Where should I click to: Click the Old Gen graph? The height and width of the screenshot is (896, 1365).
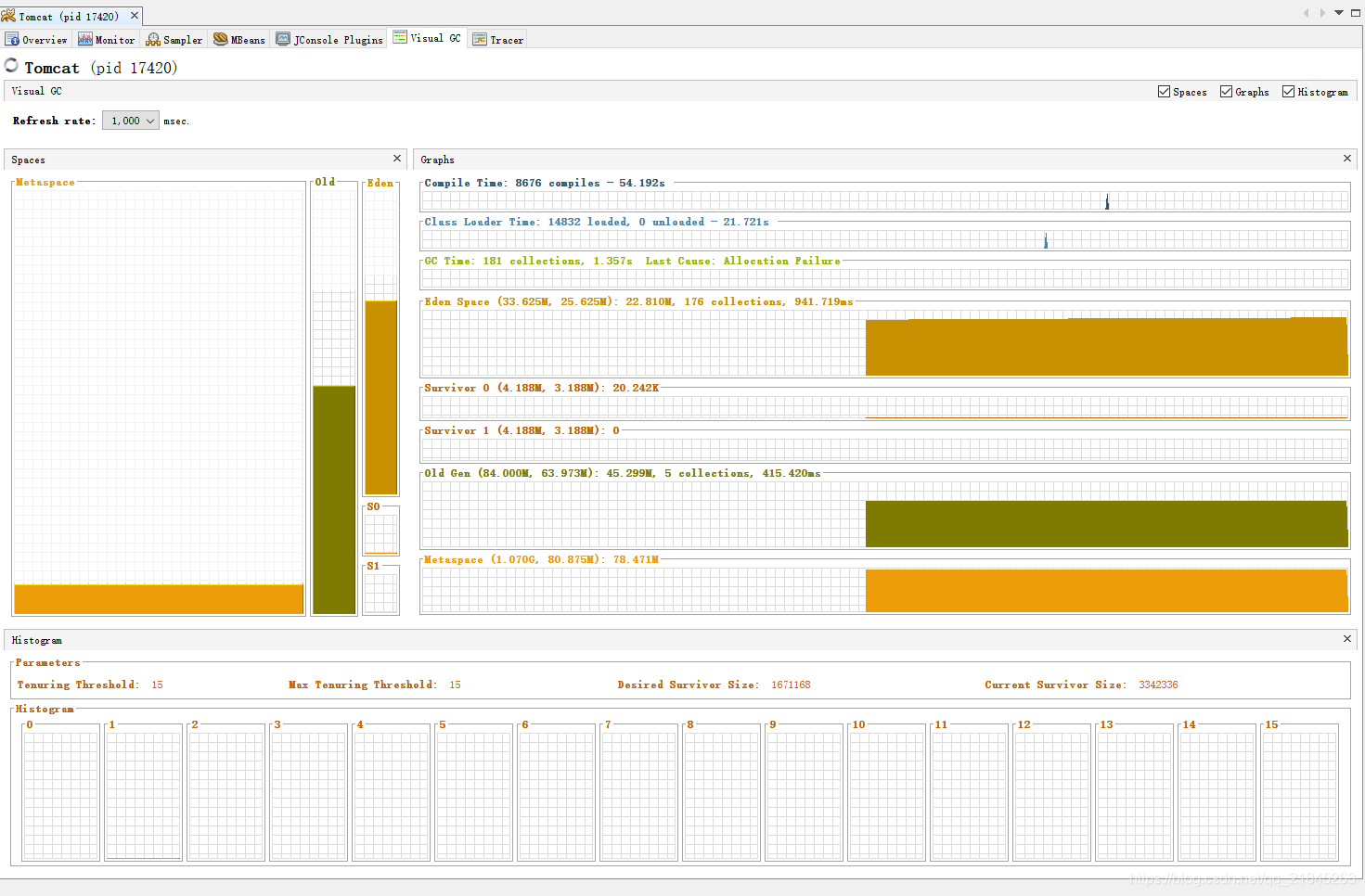pyautogui.click(x=885, y=515)
